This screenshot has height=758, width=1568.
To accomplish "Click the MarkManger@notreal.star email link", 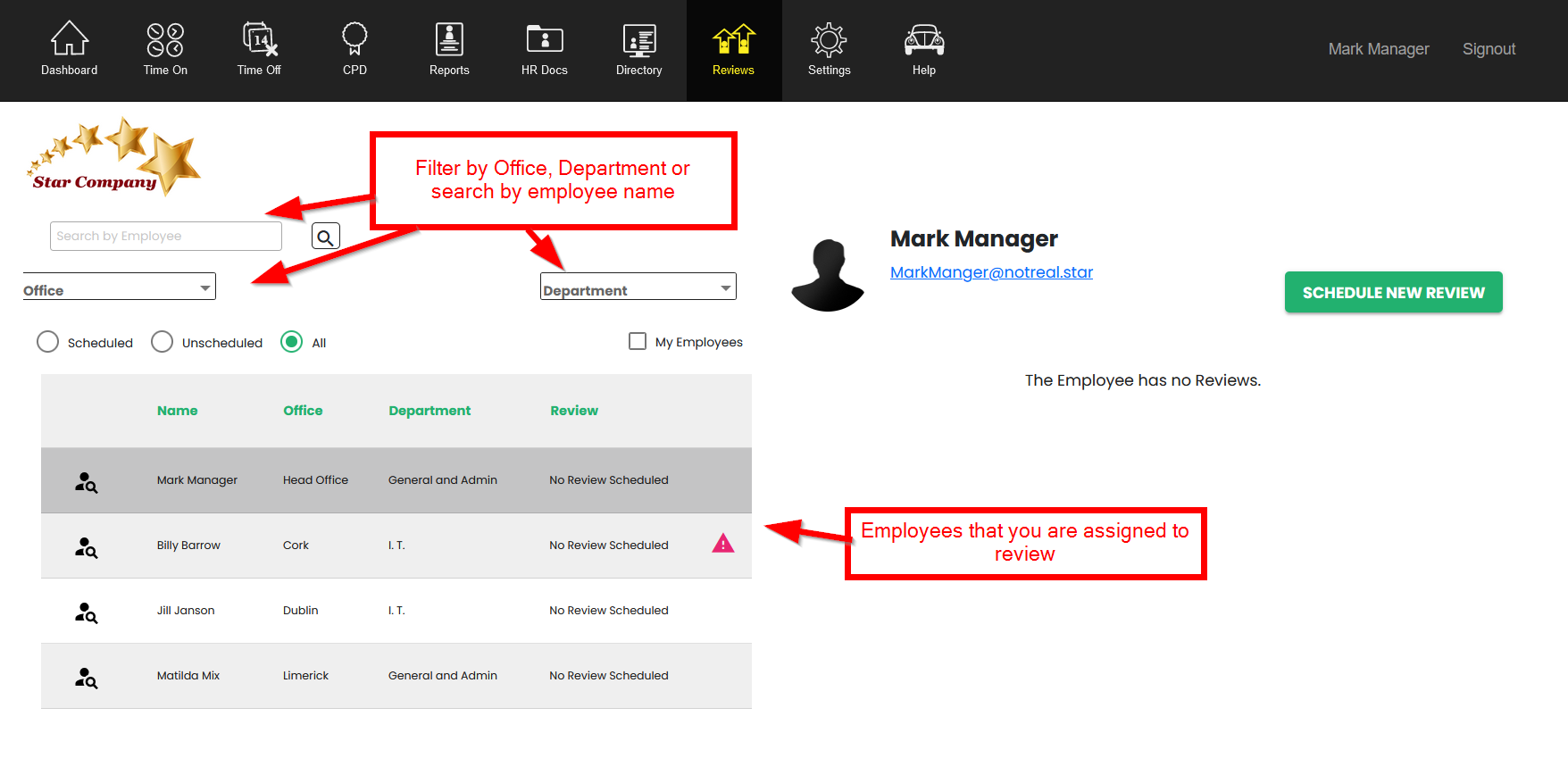I will 991,272.
